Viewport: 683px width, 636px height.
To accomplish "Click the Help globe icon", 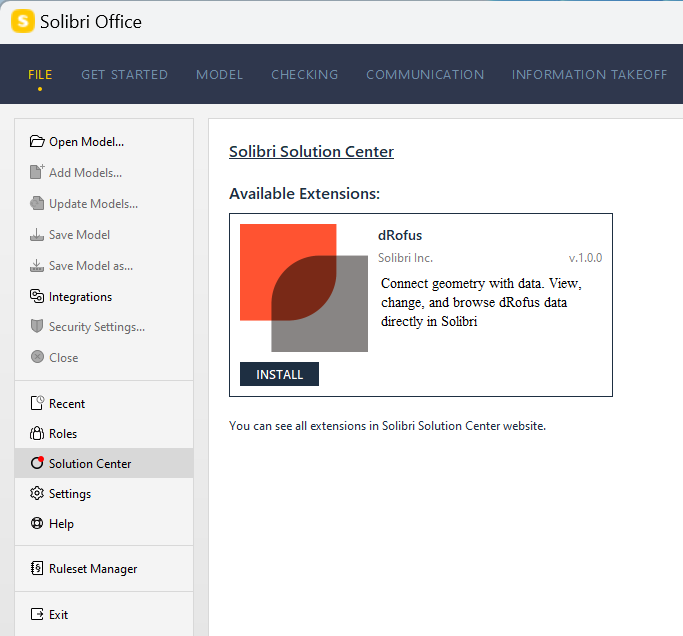I will point(37,524).
